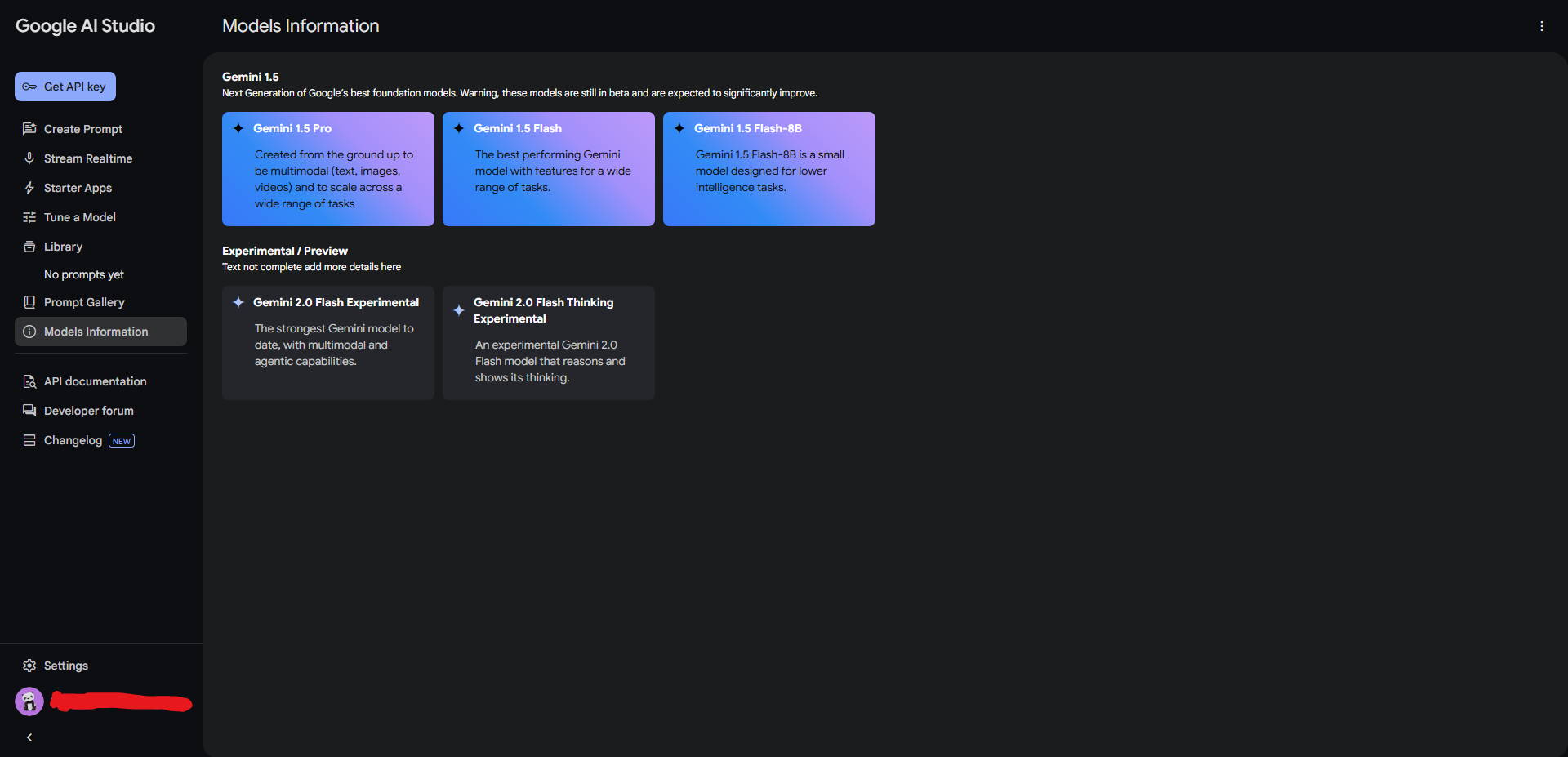Open the three-dot more options menu
1568x757 pixels.
pos(1542,26)
